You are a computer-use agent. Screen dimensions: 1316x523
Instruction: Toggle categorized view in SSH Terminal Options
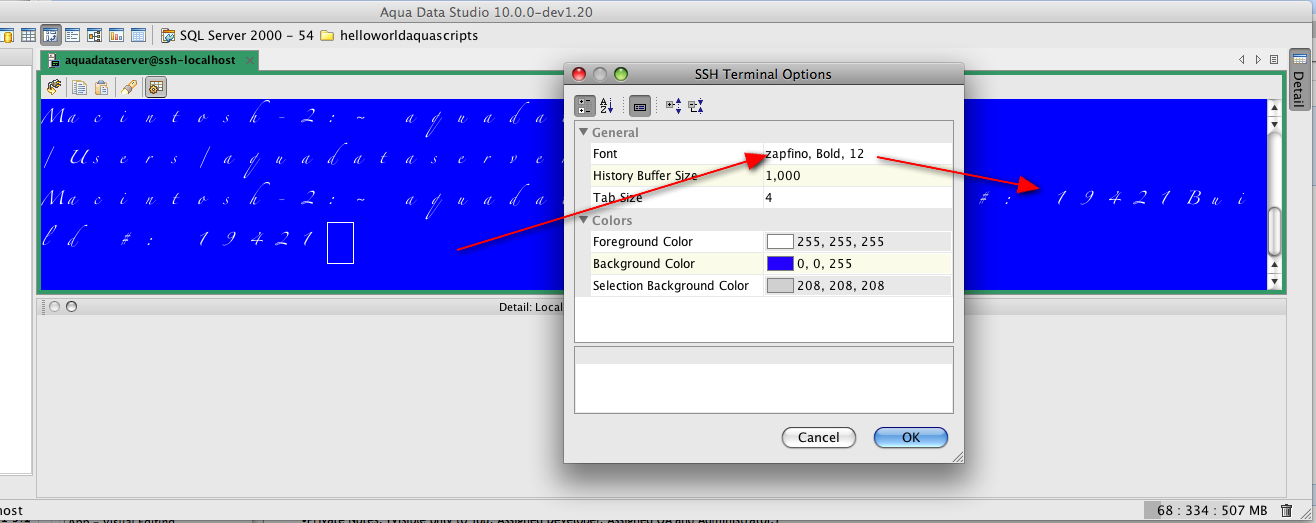pyautogui.click(x=585, y=105)
